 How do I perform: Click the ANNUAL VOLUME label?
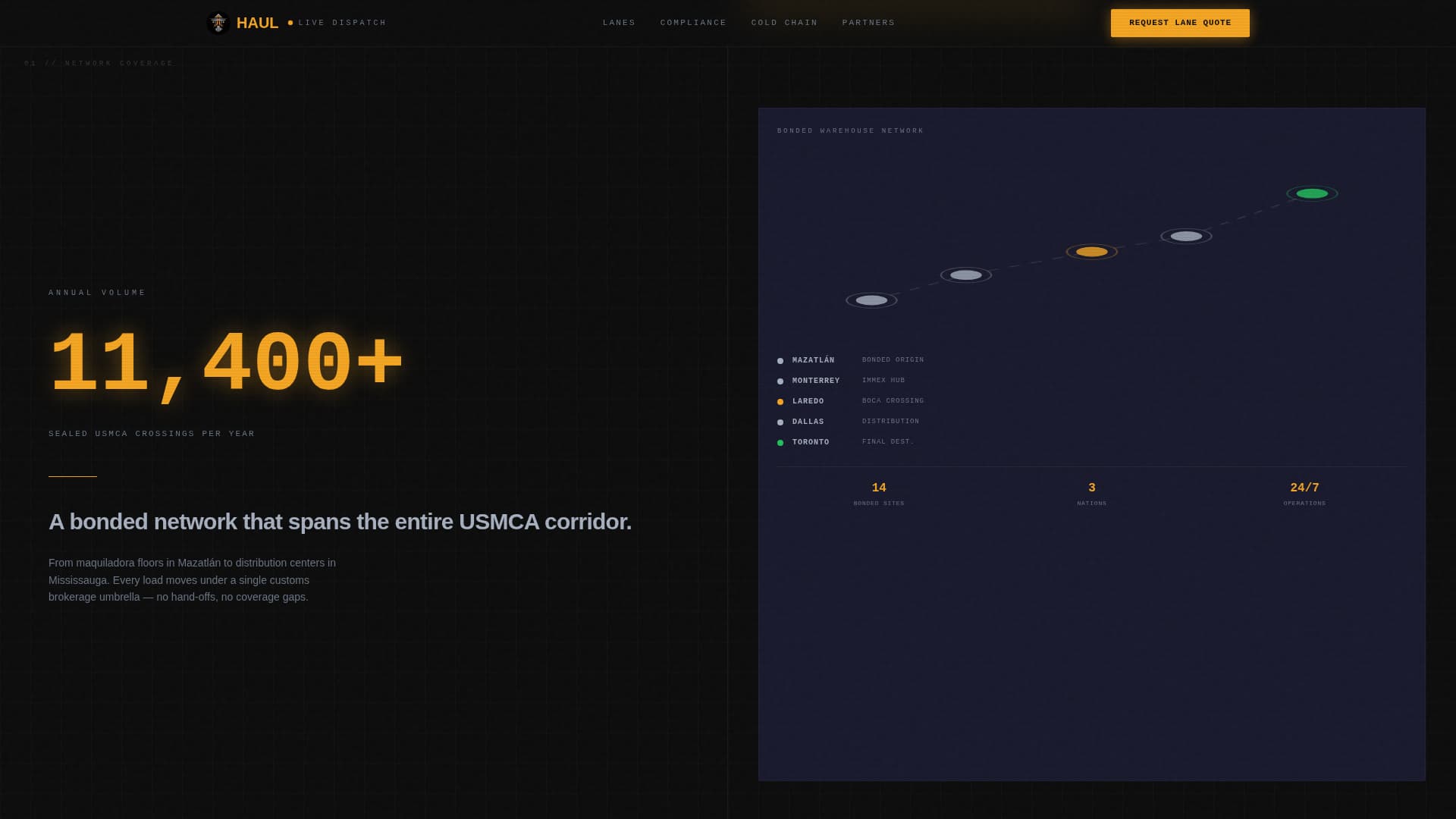[x=97, y=293]
